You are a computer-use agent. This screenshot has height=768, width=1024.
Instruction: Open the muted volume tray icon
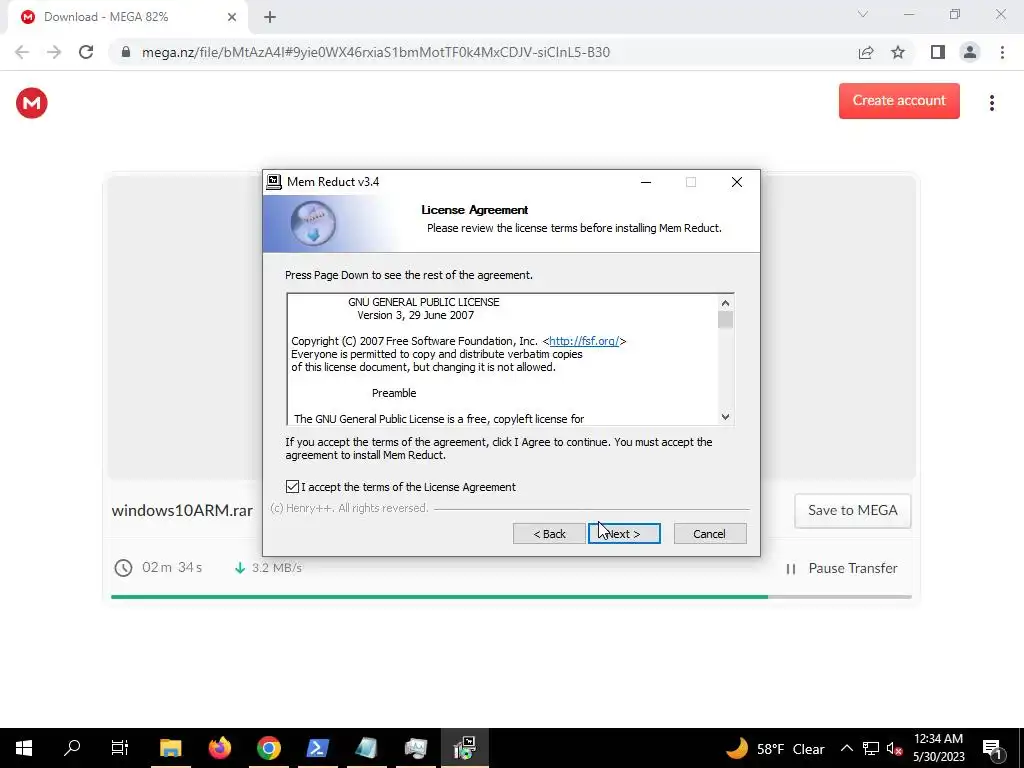tap(895, 749)
